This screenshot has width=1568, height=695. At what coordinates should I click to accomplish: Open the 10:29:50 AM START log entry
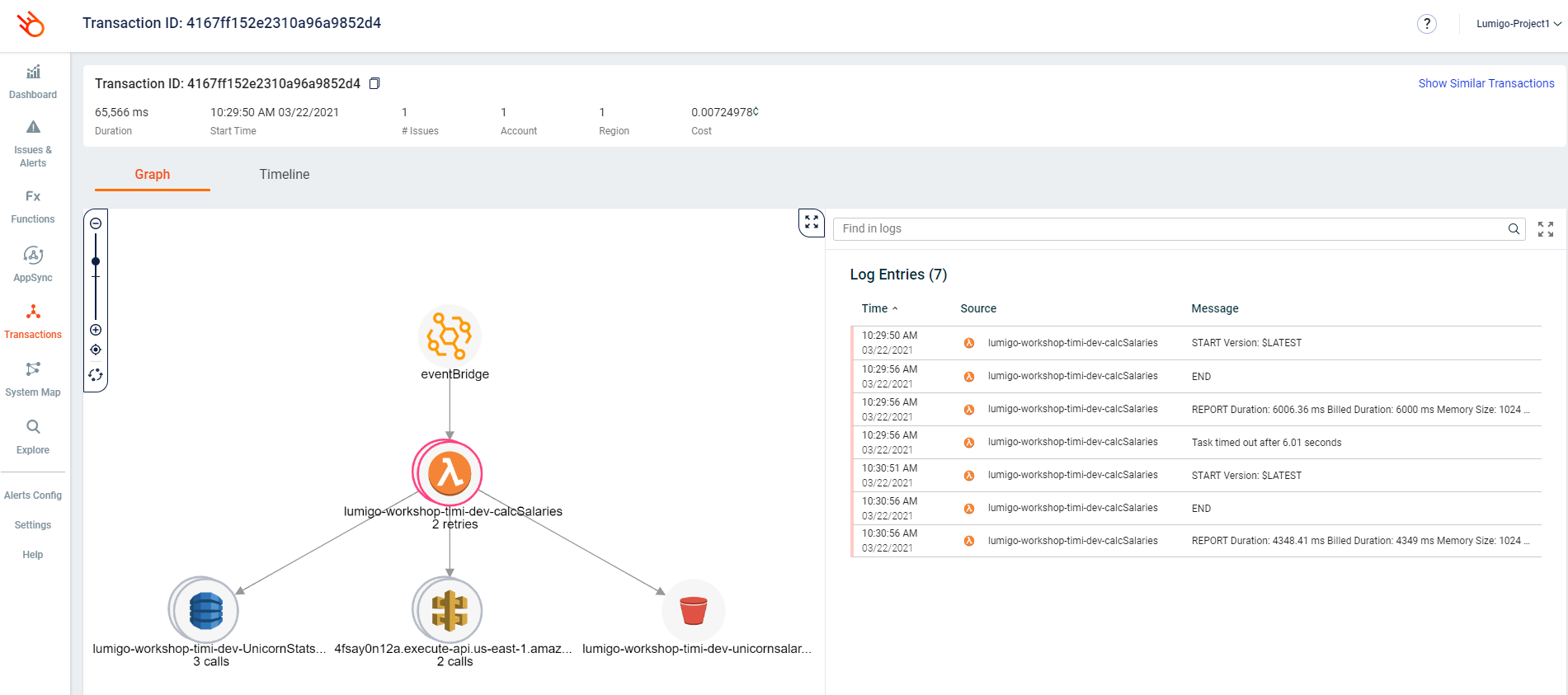coord(1196,343)
